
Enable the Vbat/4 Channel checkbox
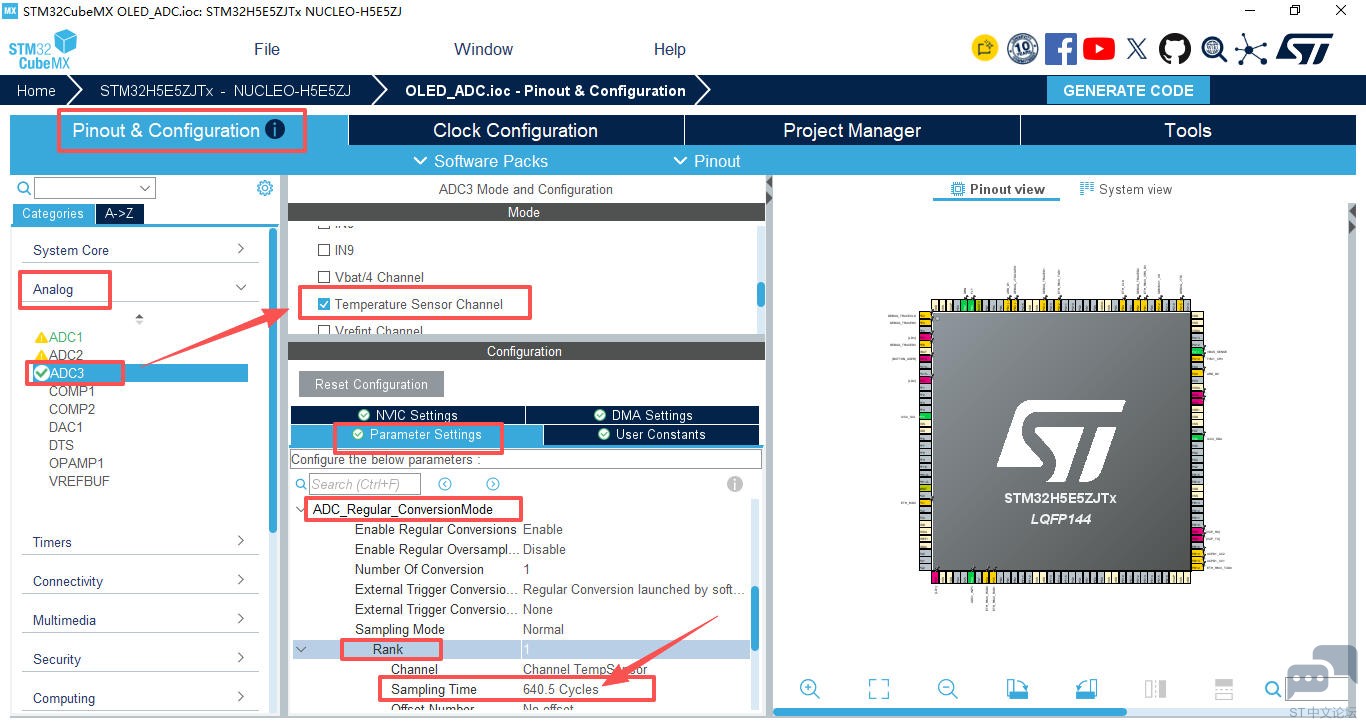point(324,277)
